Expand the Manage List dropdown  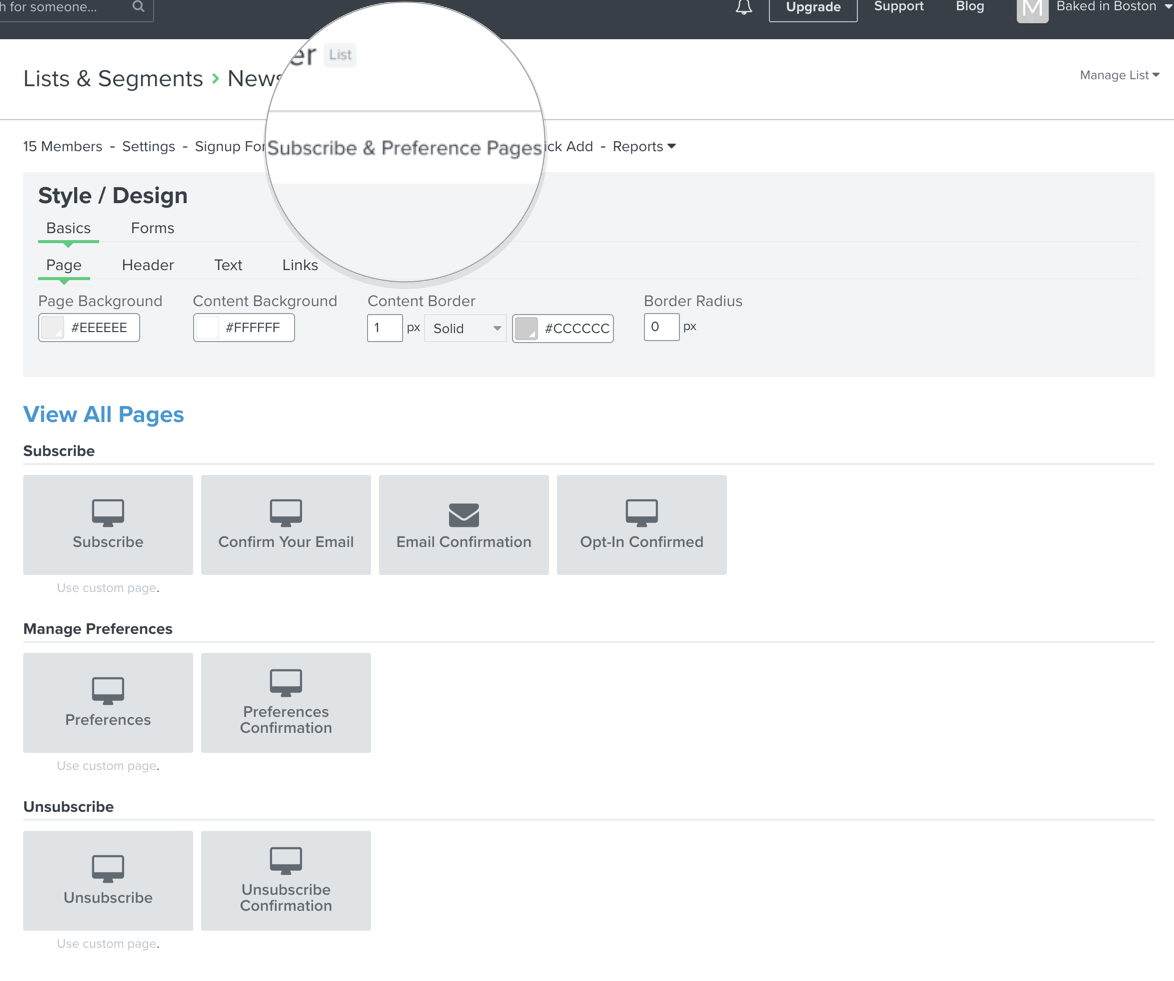click(1119, 75)
